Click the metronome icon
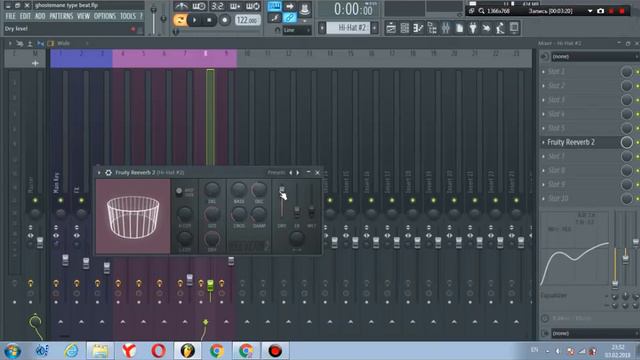Screen dimensions: 640x360 click(181, 6)
